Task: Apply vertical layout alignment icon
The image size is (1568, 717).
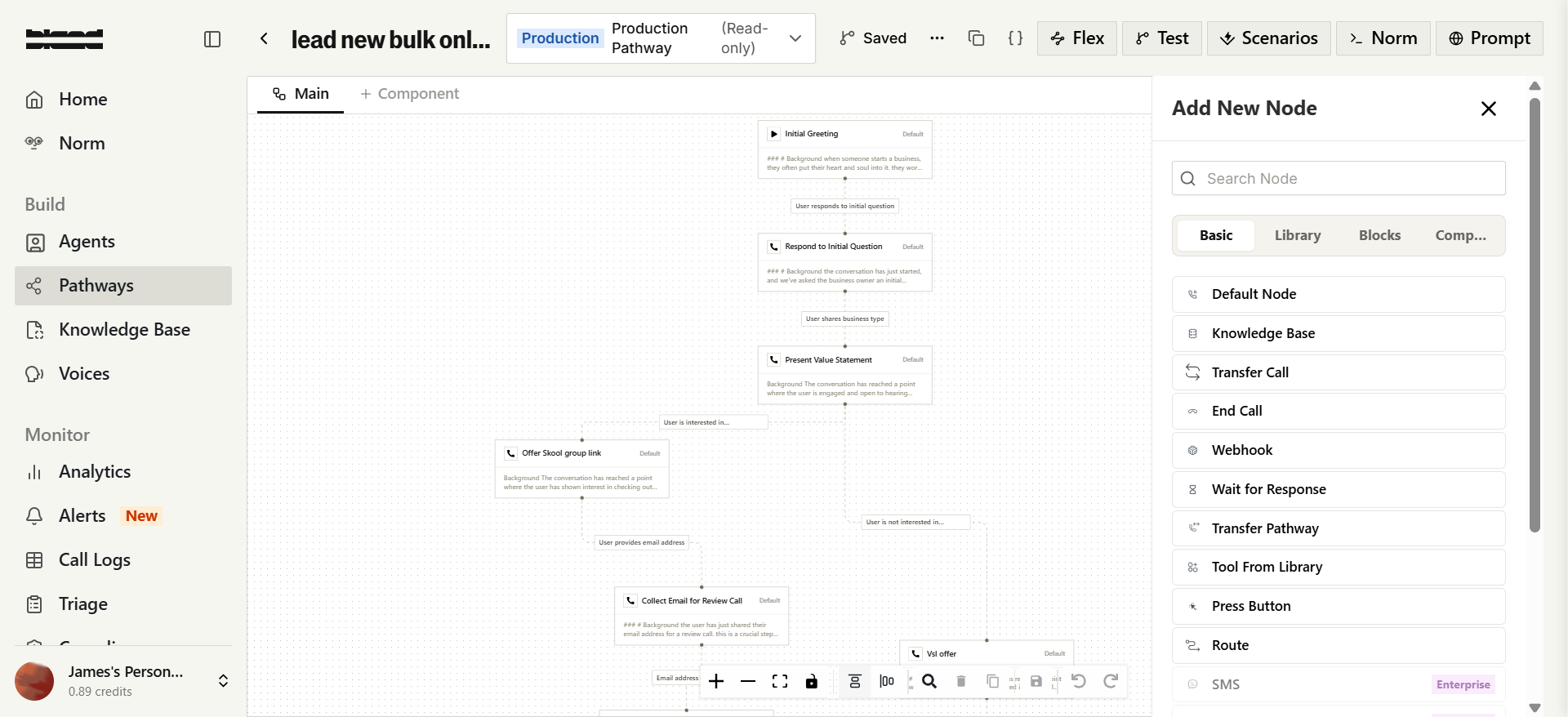Action: [855, 681]
